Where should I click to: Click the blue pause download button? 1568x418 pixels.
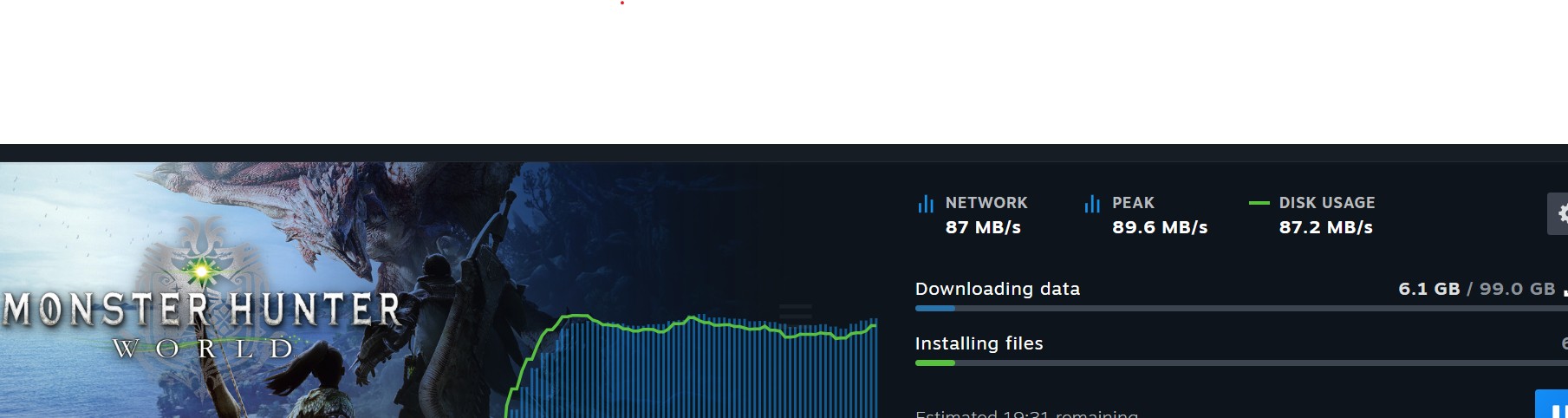click(1552, 404)
